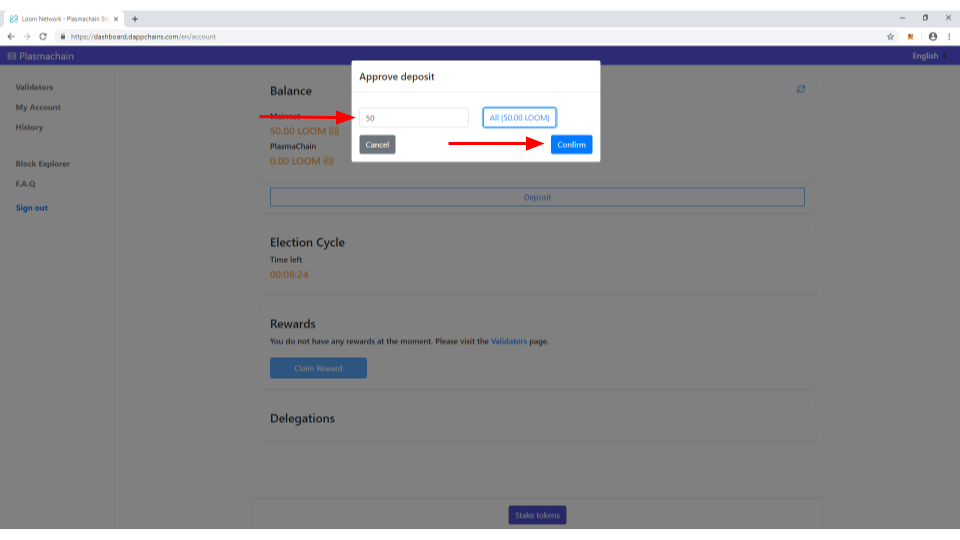Click the Deposit button under balance
The image size is (960, 540).
[x=537, y=197]
